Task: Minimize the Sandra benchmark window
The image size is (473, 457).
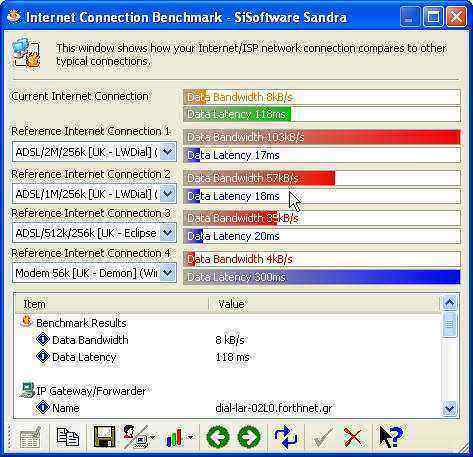Action: [410, 16]
